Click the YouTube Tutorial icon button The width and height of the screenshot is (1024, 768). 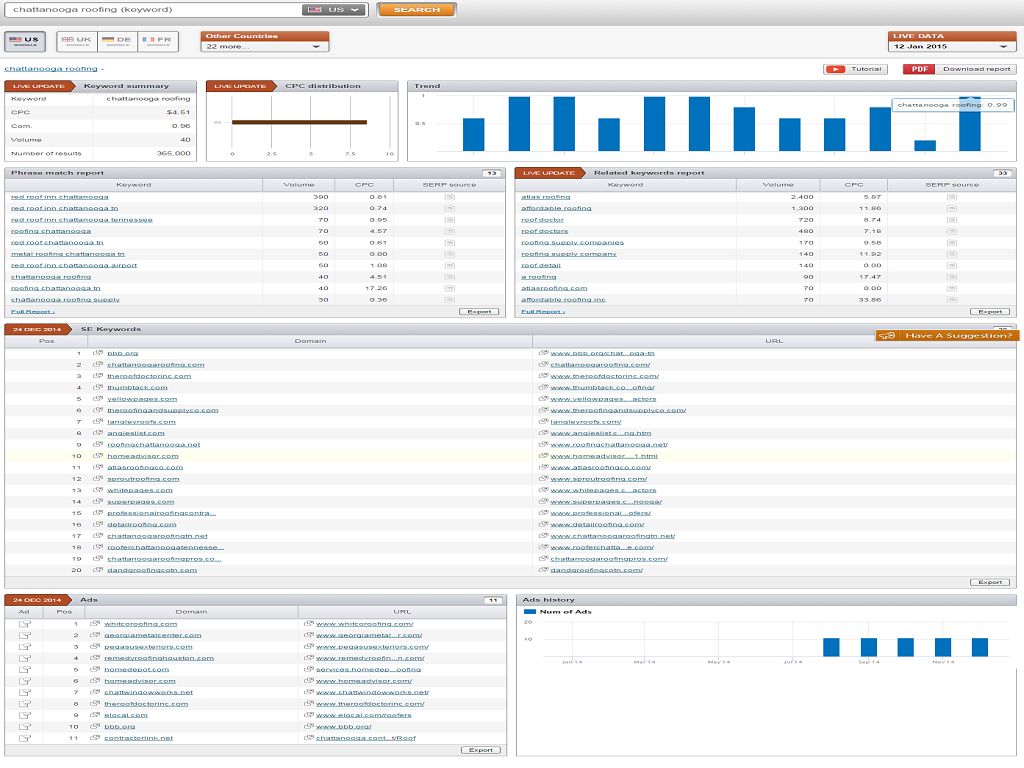pos(835,69)
